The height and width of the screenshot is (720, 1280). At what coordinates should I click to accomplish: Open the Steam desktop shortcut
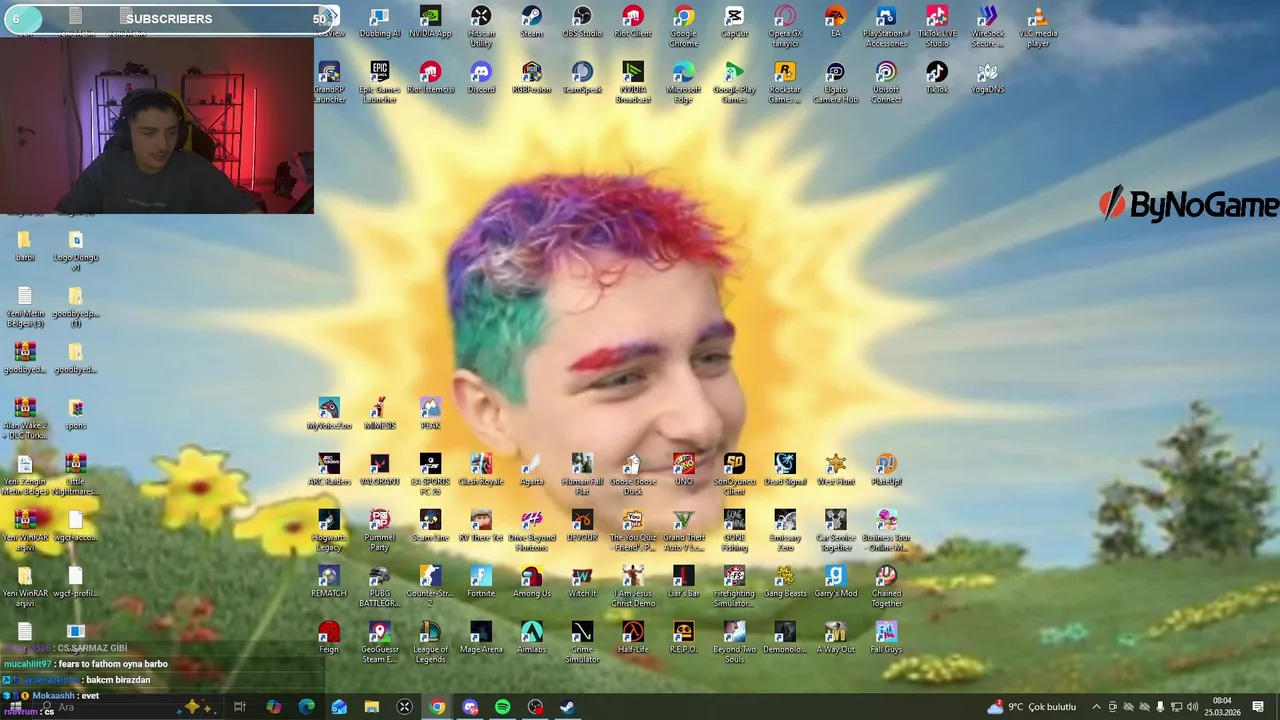tap(531, 22)
